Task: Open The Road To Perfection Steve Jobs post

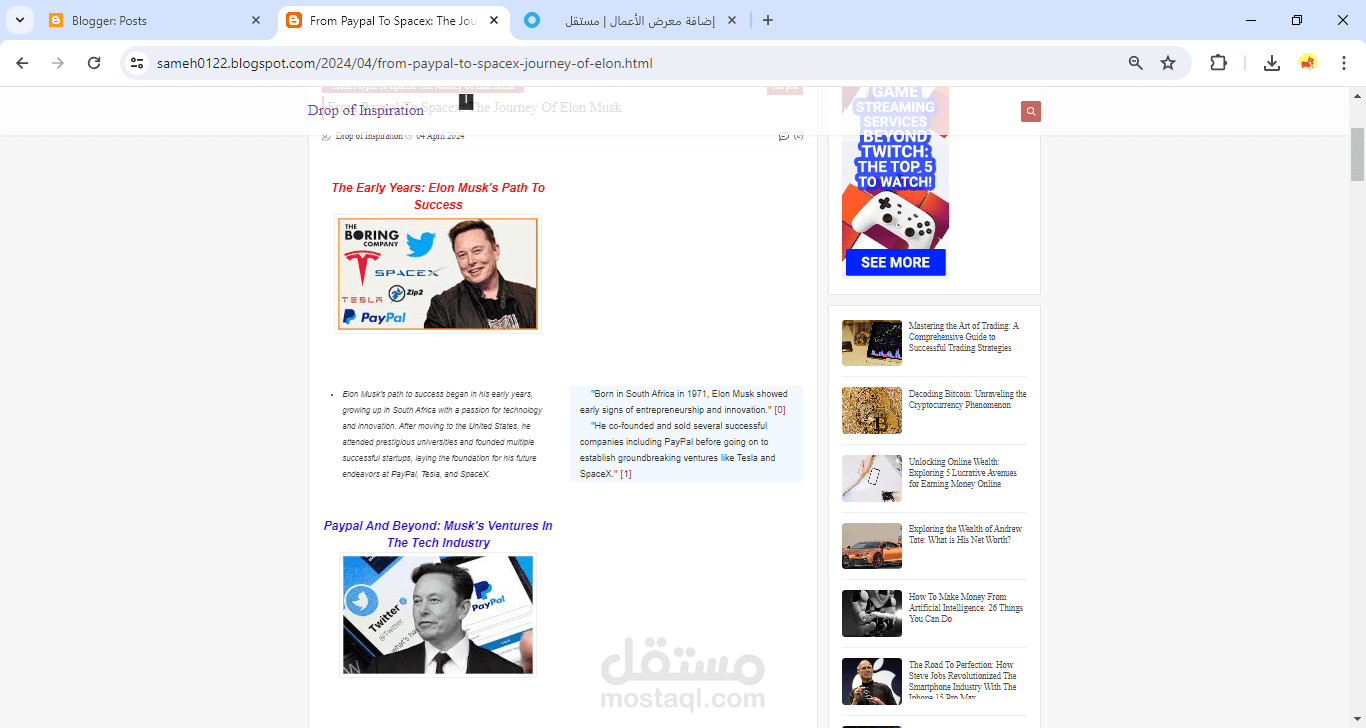Action: [x=963, y=680]
